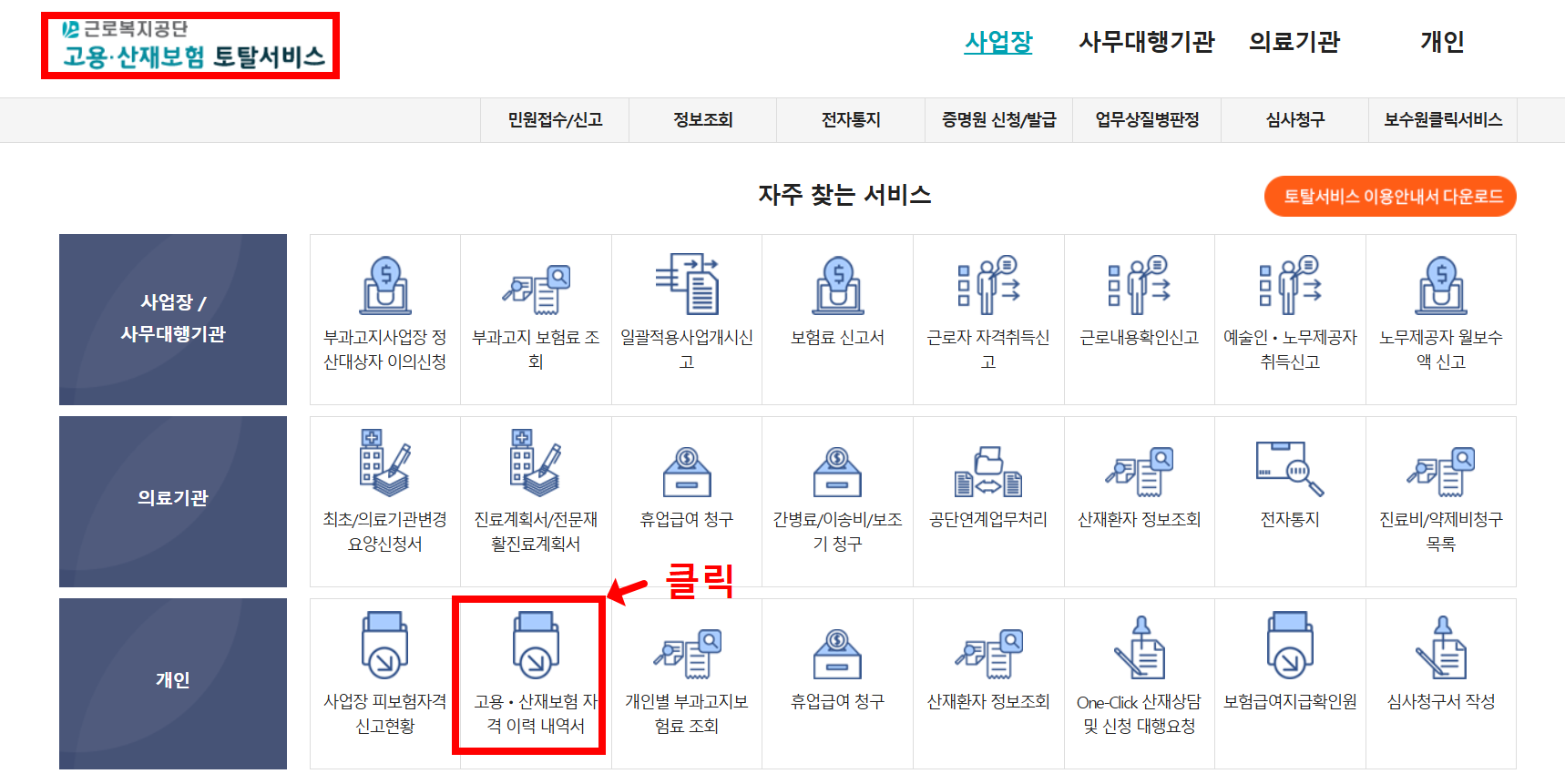
Task: Open 정보조회 menu
Action: (x=703, y=120)
